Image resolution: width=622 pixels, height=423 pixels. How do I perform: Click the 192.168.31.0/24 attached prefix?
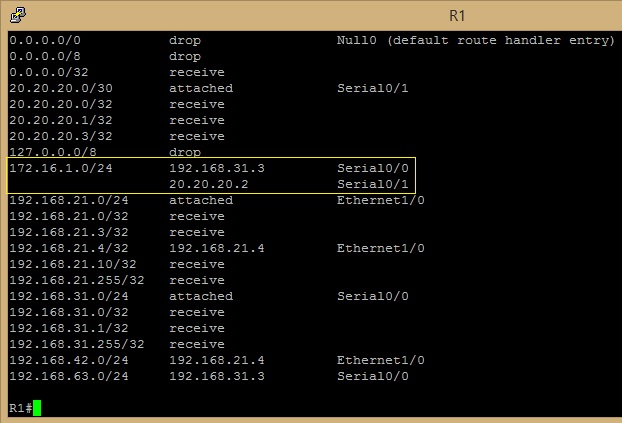pos(69,296)
